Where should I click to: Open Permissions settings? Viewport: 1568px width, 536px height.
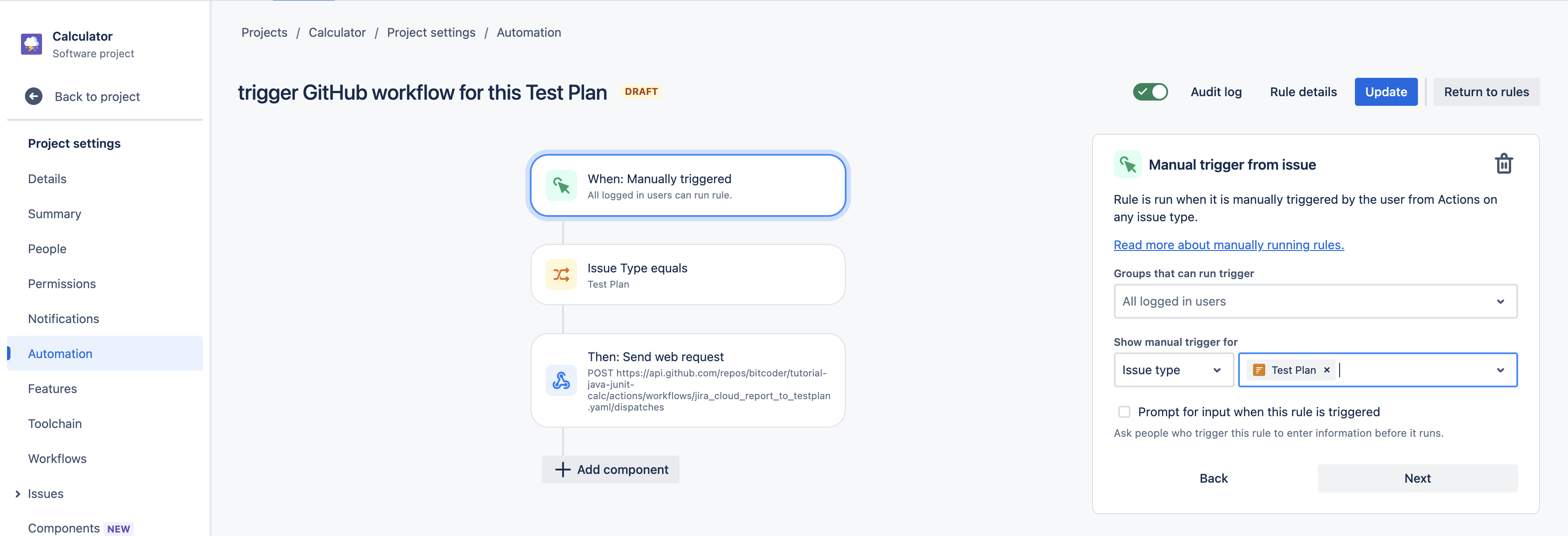(x=62, y=284)
